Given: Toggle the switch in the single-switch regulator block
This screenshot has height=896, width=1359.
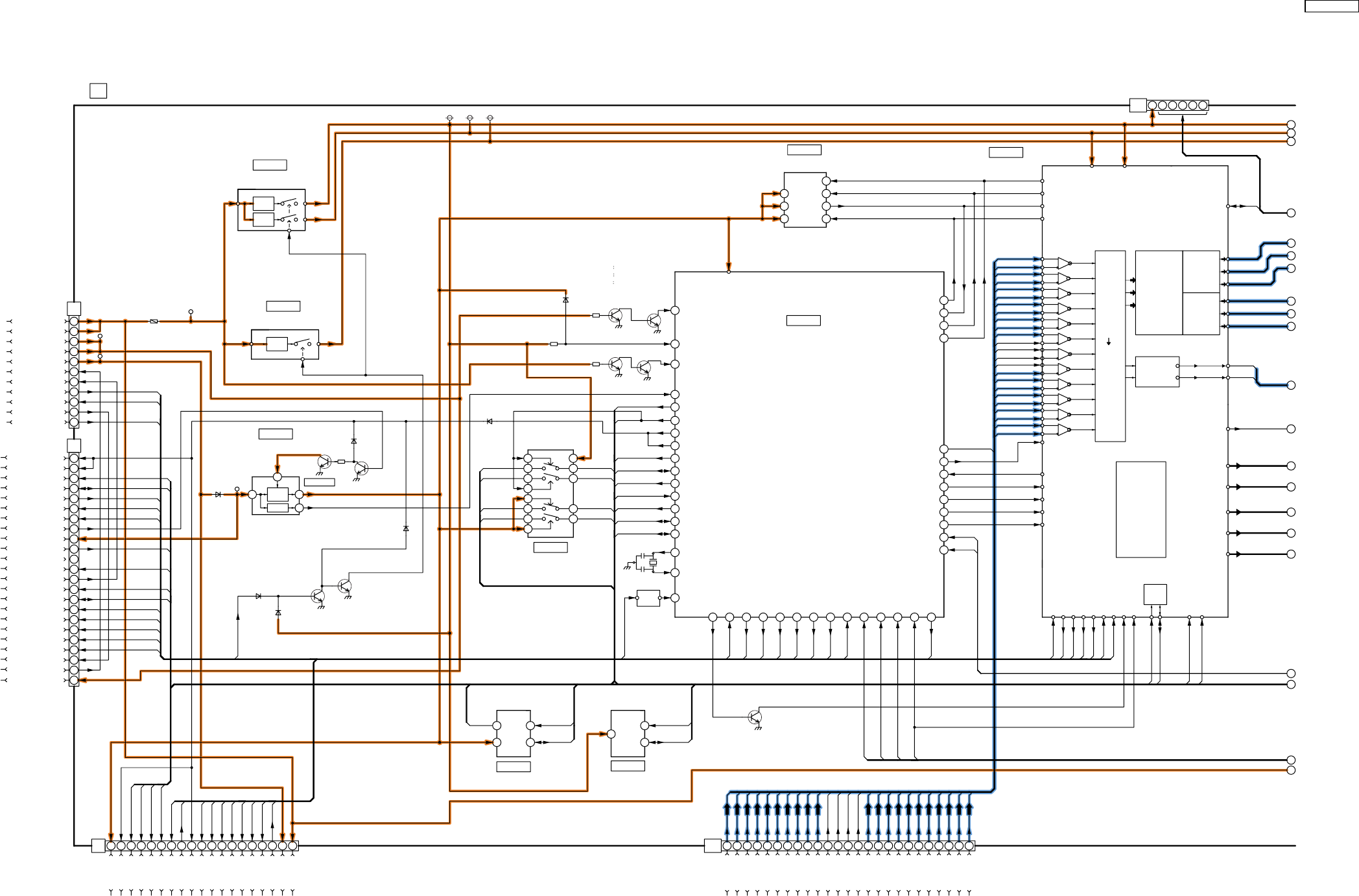Looking at the screenshot, I should 303,344.
